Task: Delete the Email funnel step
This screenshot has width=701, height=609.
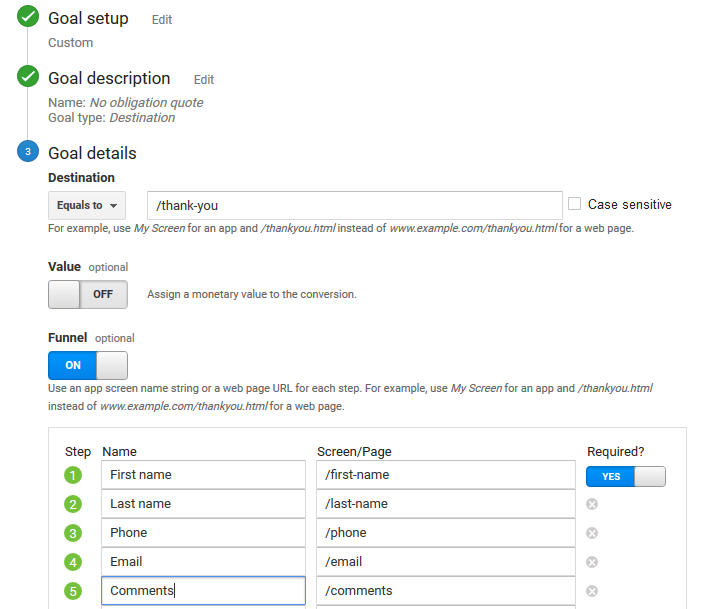Action: pyautogui.click(x=592, y=562)
